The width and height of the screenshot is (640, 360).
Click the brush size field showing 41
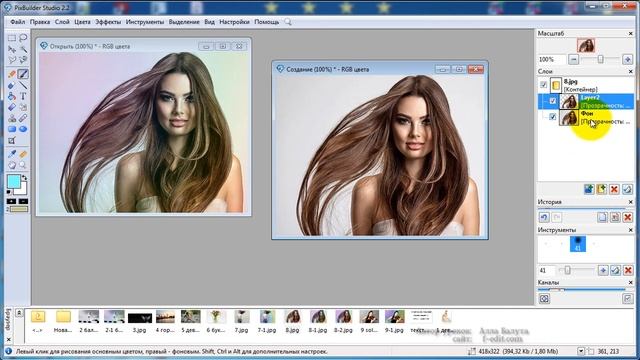tap(547, 270)
